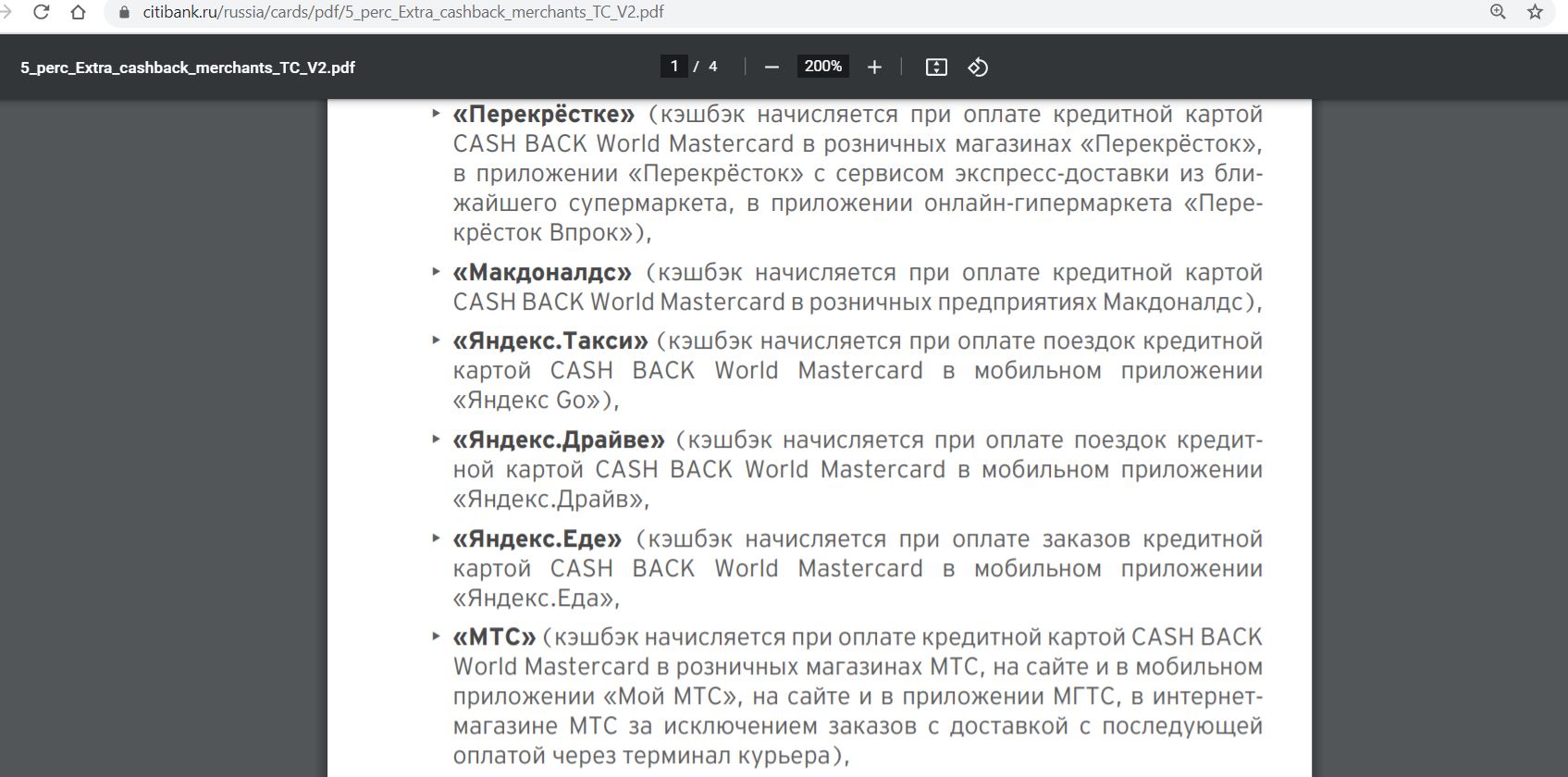View site security info via the lock icon
This screenshot has height=777, width=1568.
coord(125,12)
